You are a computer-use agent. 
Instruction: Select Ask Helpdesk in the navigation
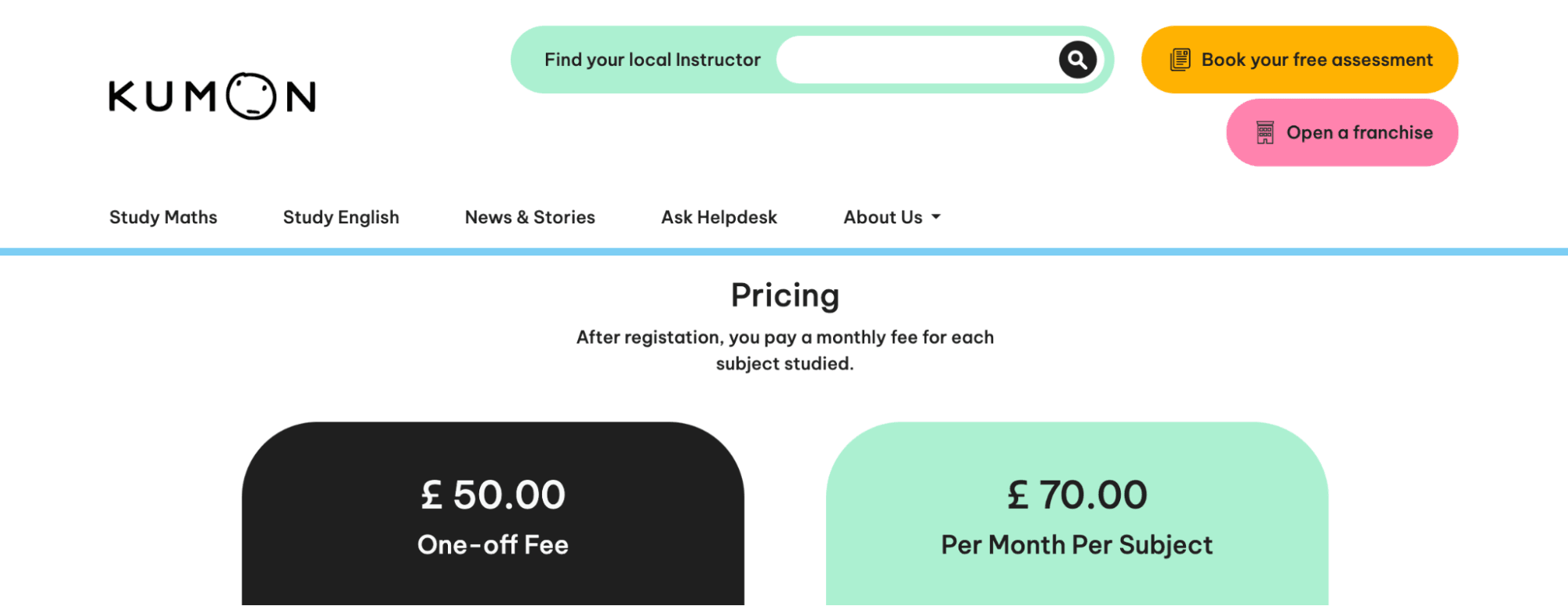719,217
